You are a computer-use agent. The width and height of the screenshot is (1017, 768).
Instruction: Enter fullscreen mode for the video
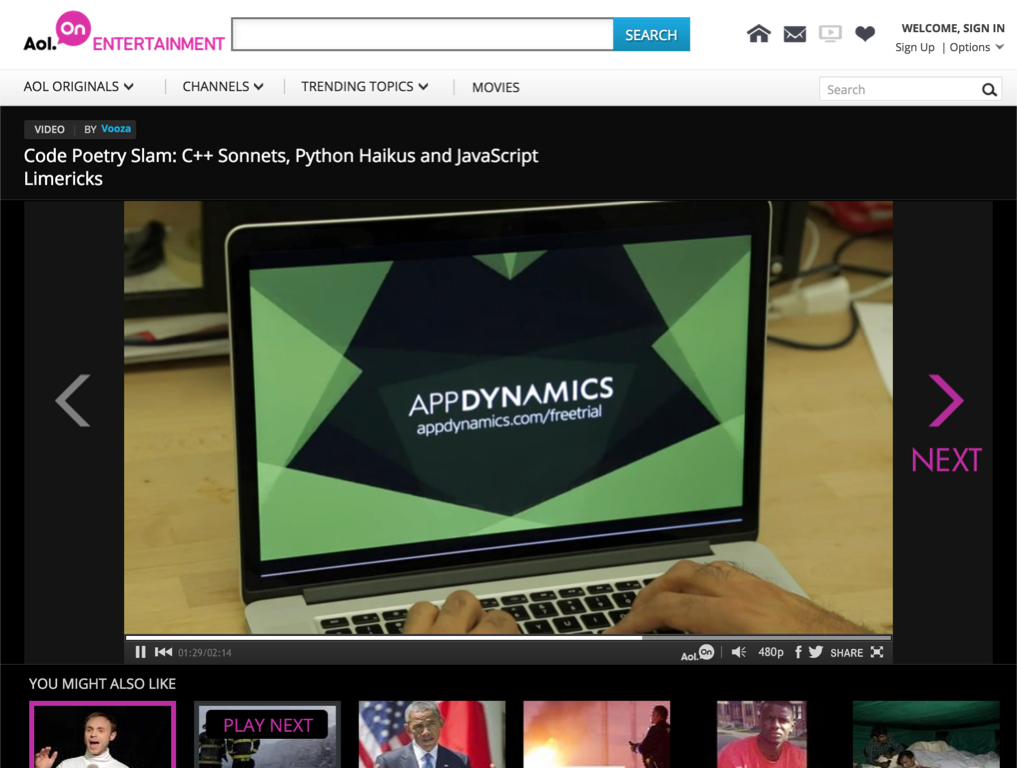coord(877,652)
